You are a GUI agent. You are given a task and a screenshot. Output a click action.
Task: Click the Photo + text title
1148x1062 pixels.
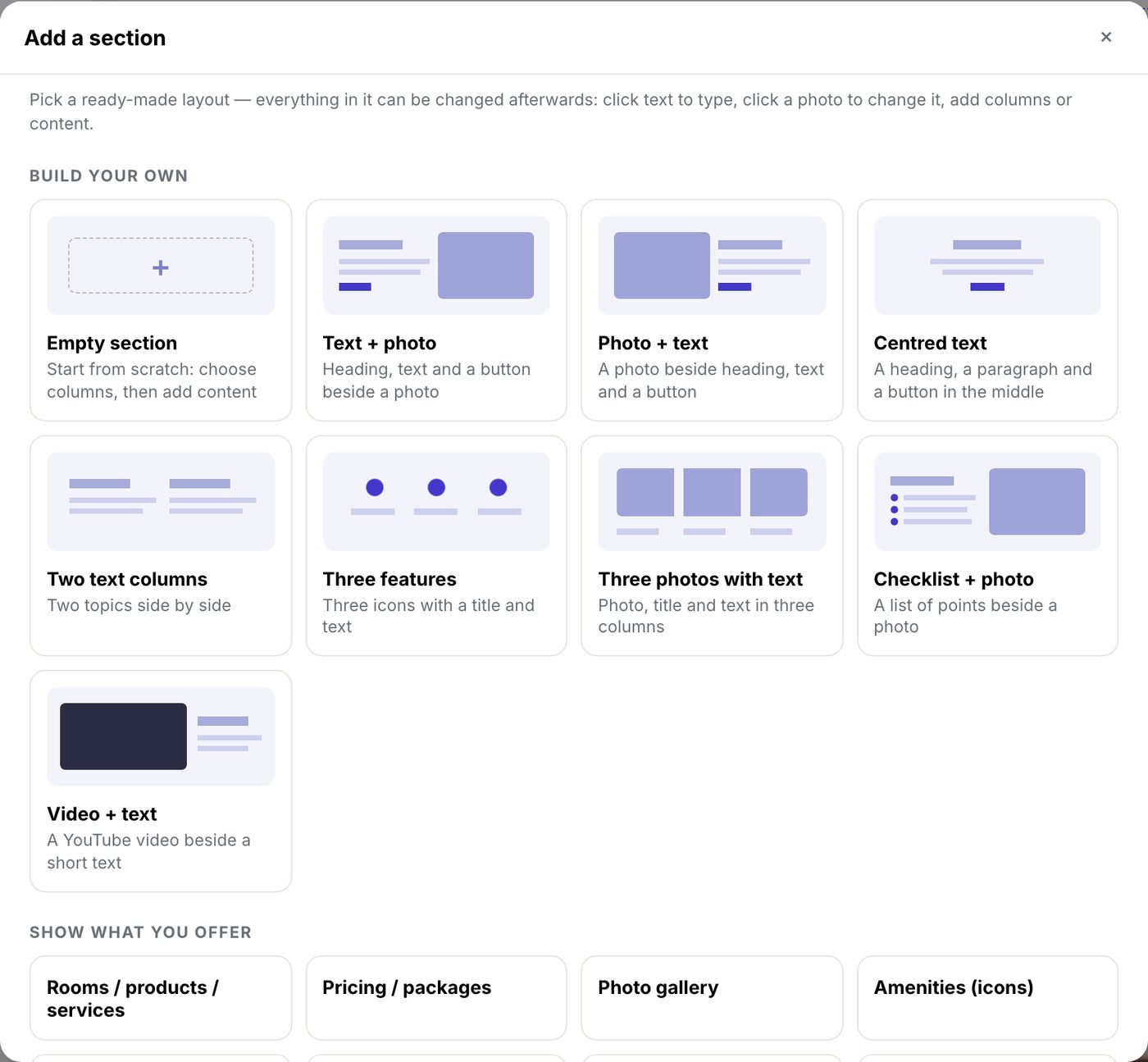(x=653, y=343)
